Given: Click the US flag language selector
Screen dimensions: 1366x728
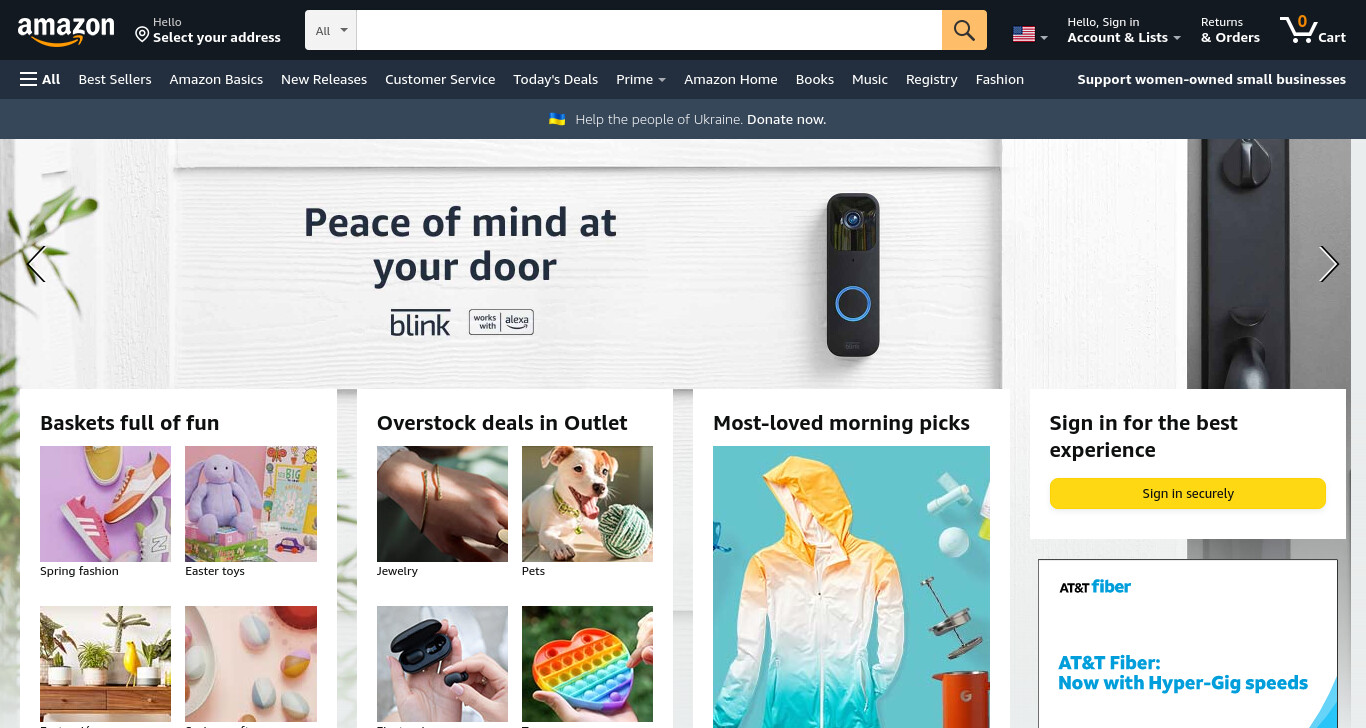Looking at the screenshot, I should tap(1030, 35).
